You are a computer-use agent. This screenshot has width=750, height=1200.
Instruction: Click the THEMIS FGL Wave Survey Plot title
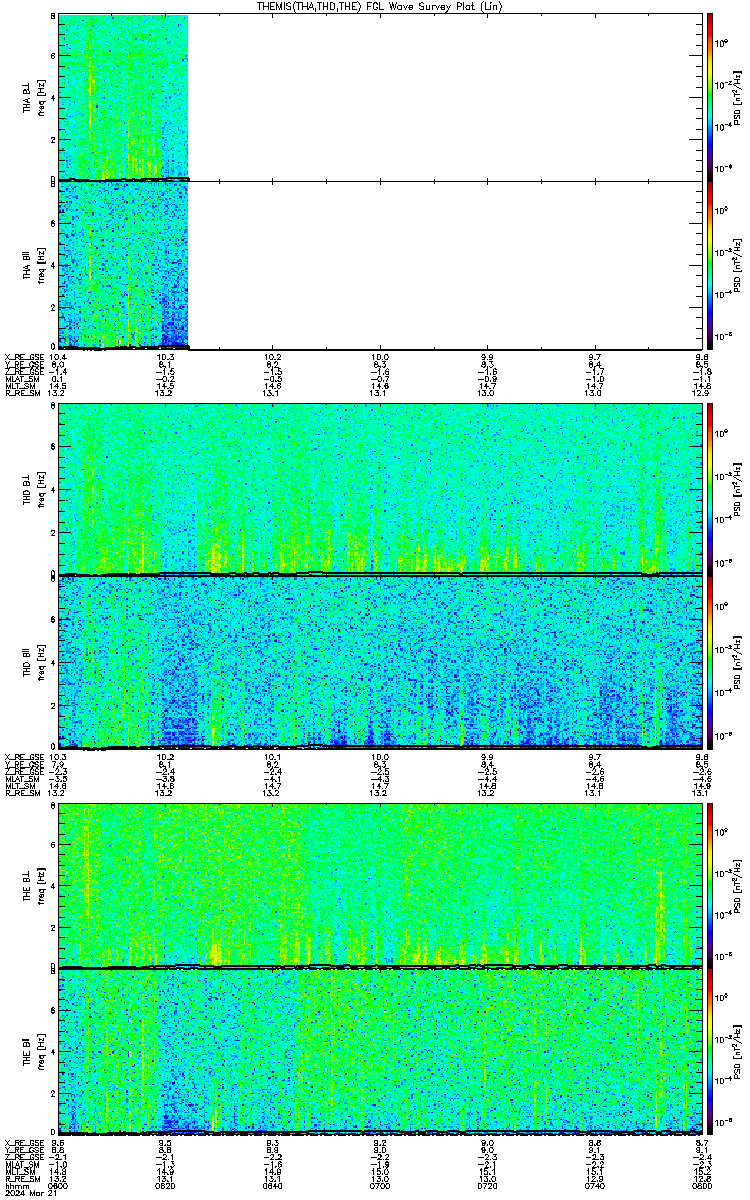coord(380,7)
